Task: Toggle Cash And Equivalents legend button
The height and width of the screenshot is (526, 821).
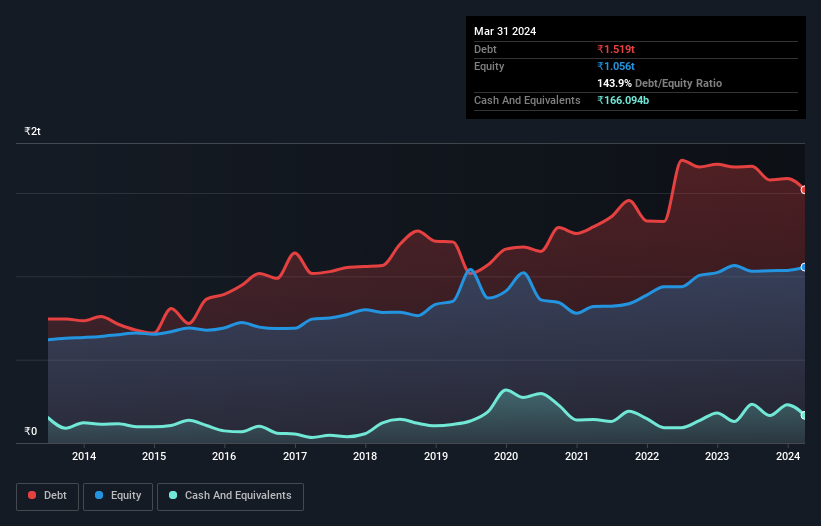Action: coord(230,496)
